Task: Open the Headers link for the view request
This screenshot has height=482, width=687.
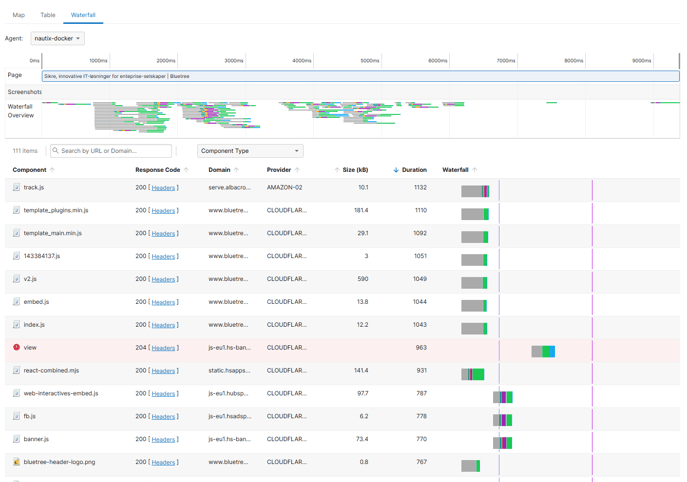Action: coord(163,348)
